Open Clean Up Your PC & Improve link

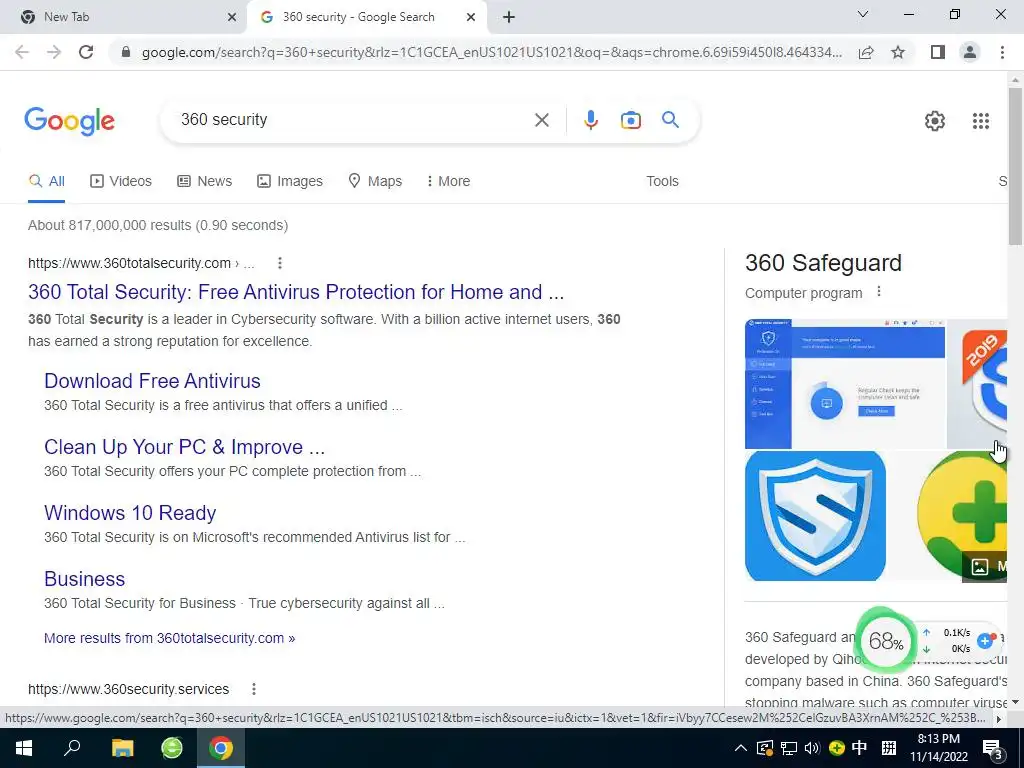click(x=184, y=447)
